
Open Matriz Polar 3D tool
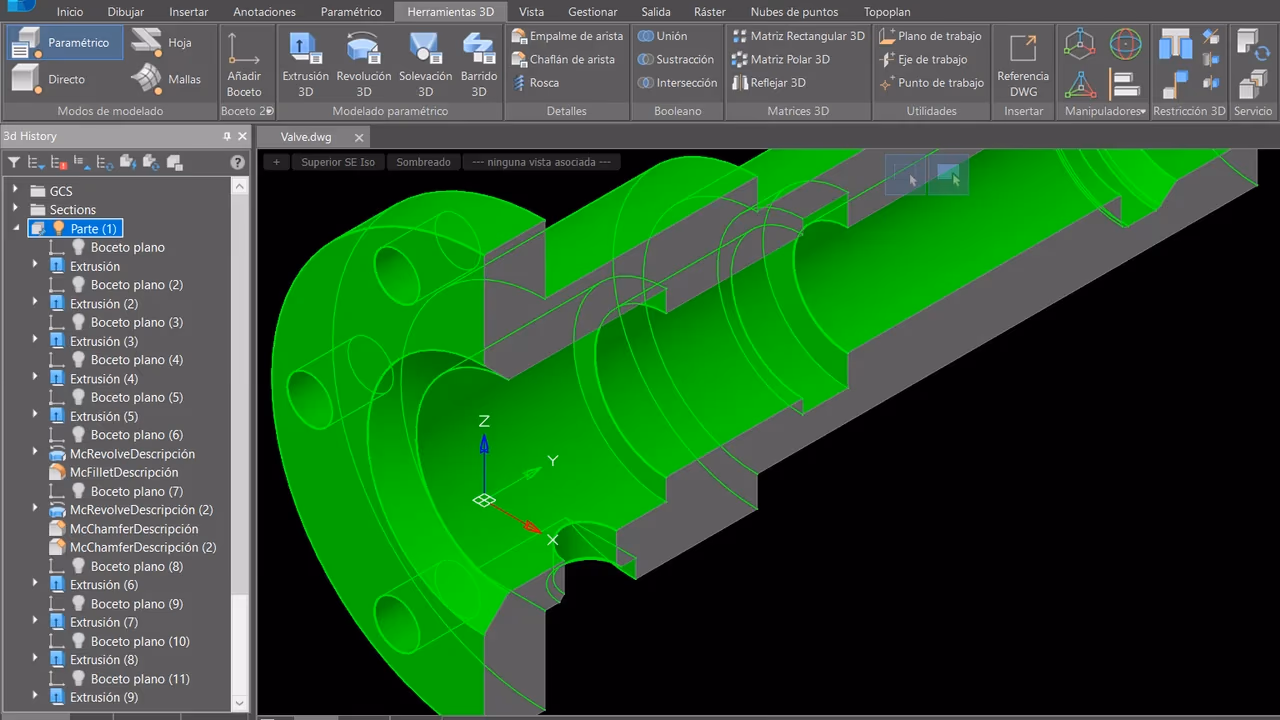(x=781, y=59)
